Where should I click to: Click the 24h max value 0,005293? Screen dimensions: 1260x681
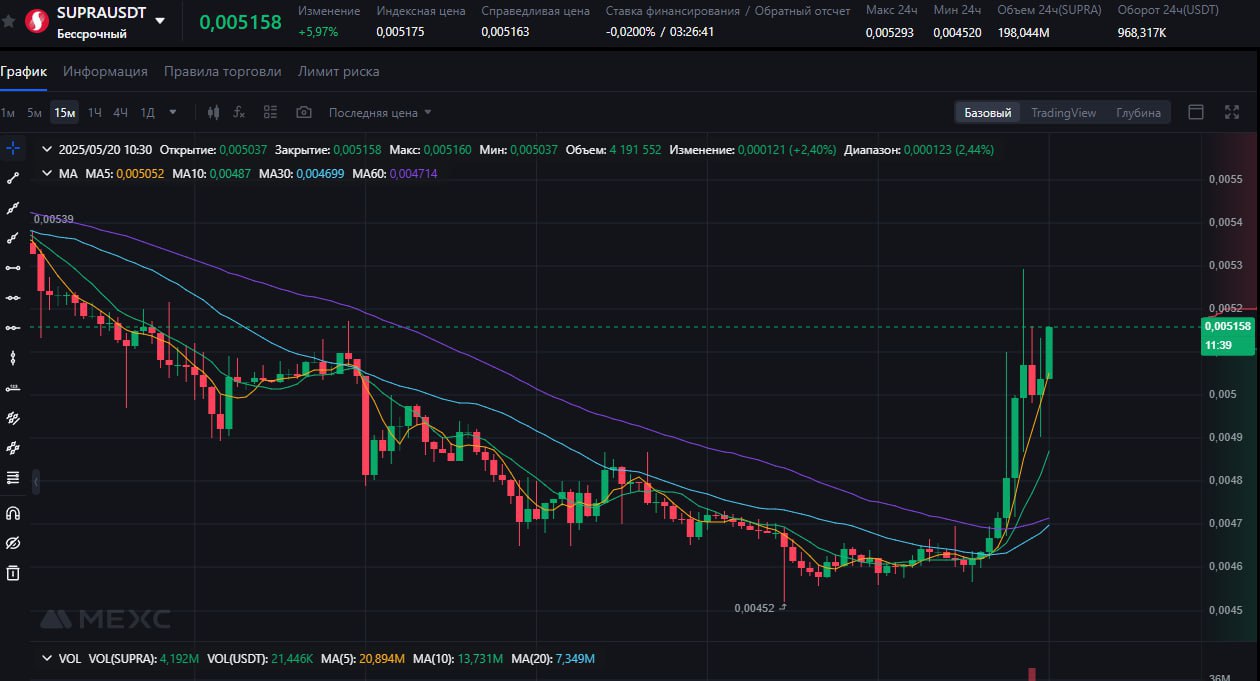click(x=890, y=32)
